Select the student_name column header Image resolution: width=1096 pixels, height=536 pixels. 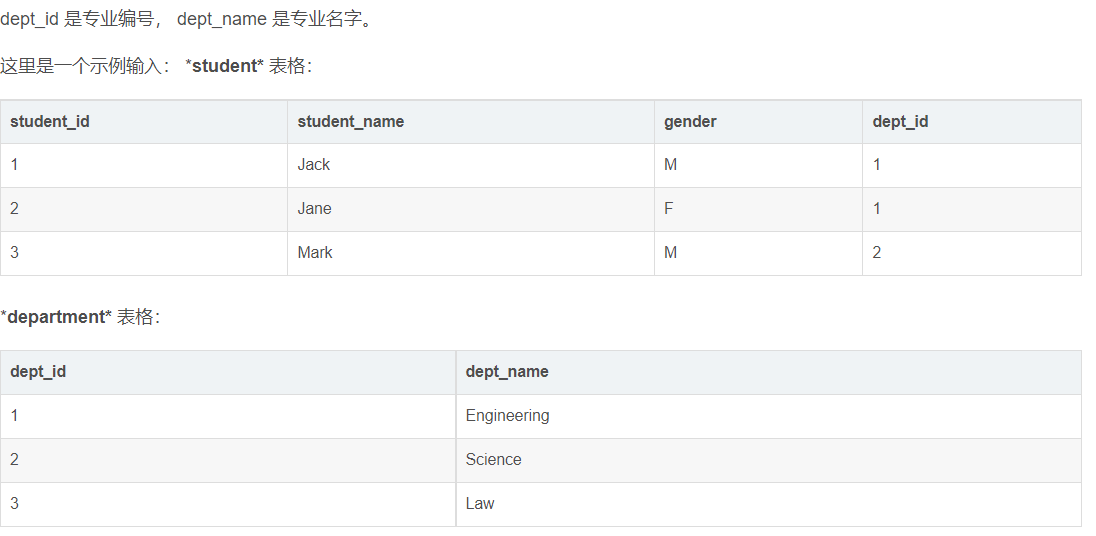[x=471, y=122]
